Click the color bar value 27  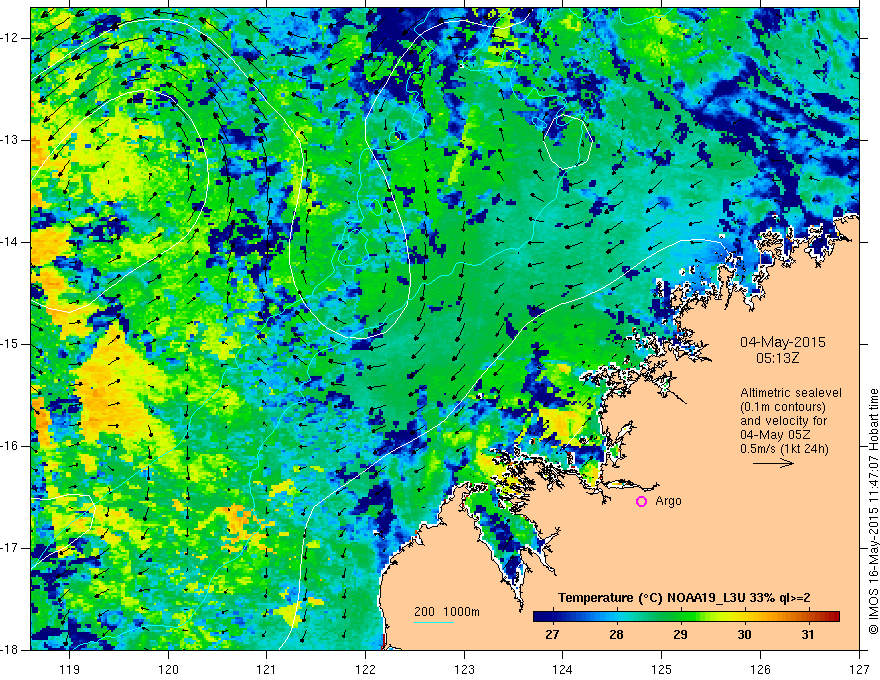[552, 635]
